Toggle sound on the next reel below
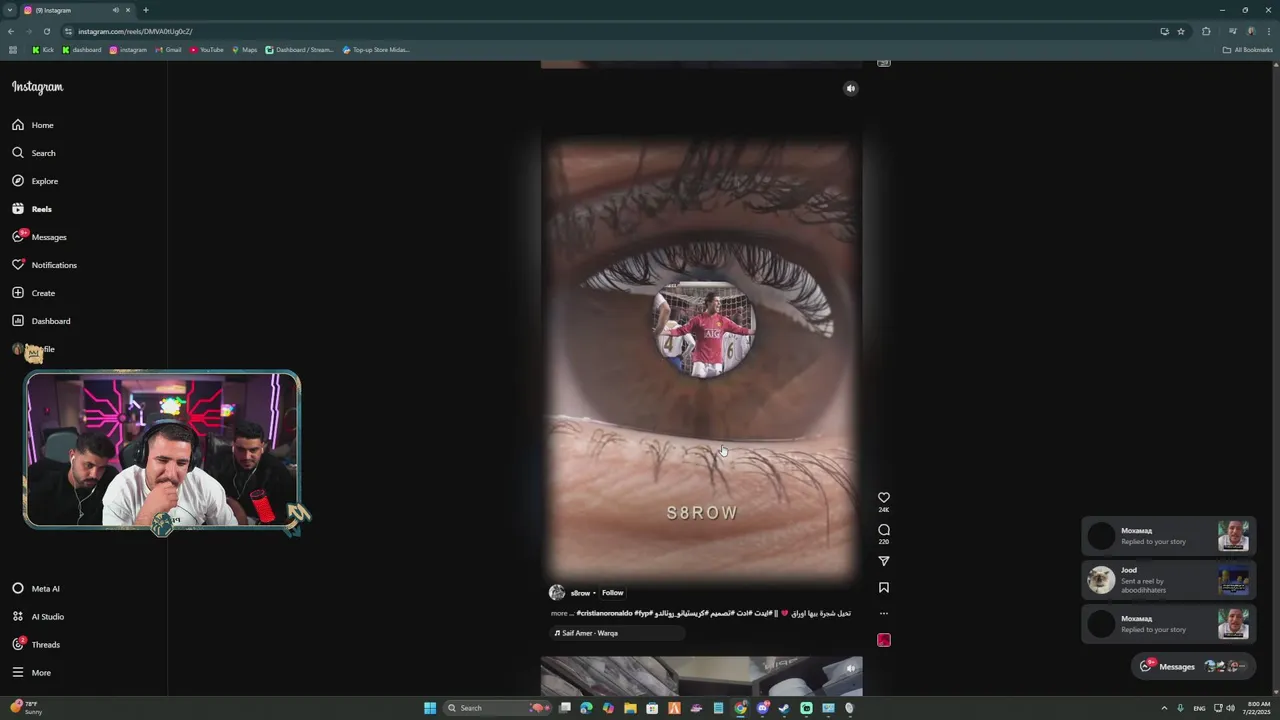 pos(851,668)
